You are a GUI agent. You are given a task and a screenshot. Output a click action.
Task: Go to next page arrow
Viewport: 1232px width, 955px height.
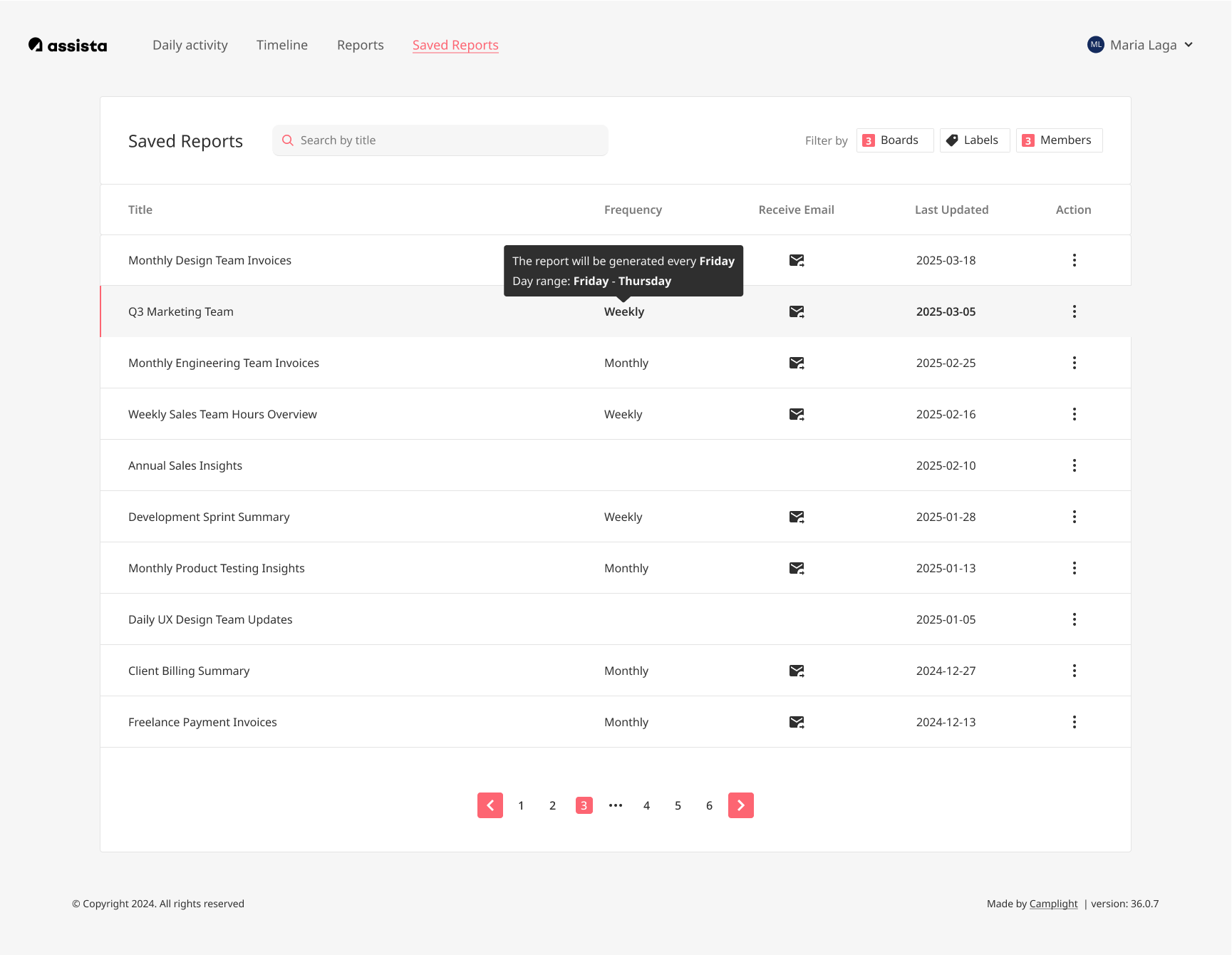point(741,805)
